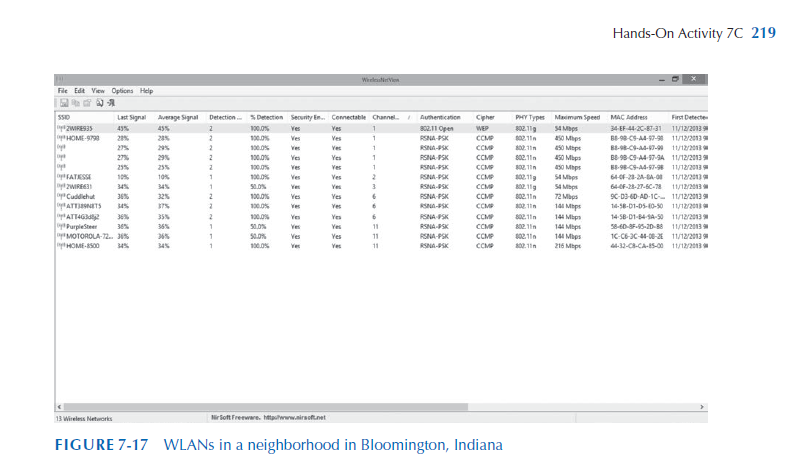802x472 pixels.
Task: Click the 802.11 Open authentication cell
Action: pos(436,128)
